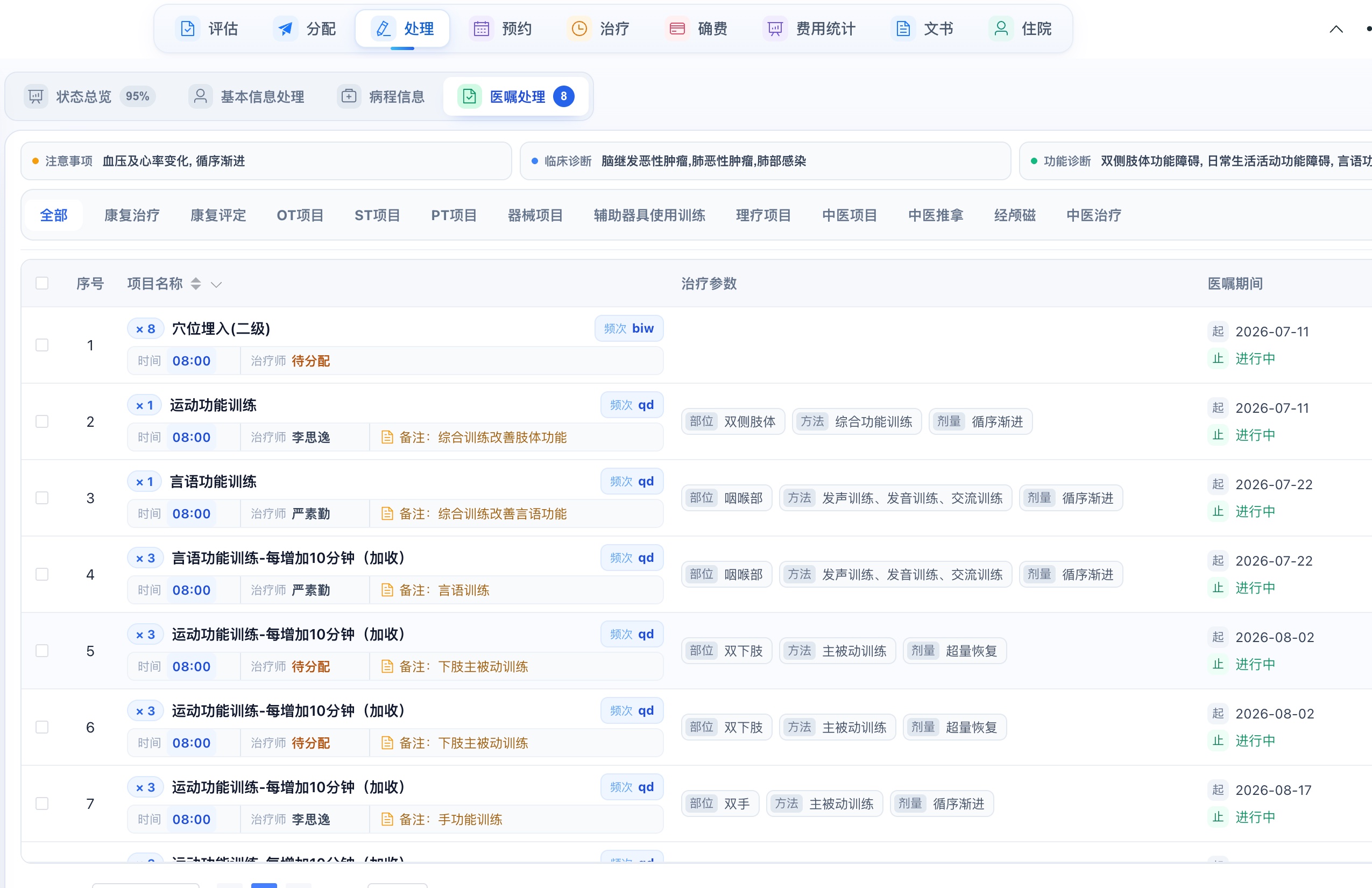The image size is (1372, 888).
Task: Click note icon beside 备注 言语训练
Action: point(387,590)
